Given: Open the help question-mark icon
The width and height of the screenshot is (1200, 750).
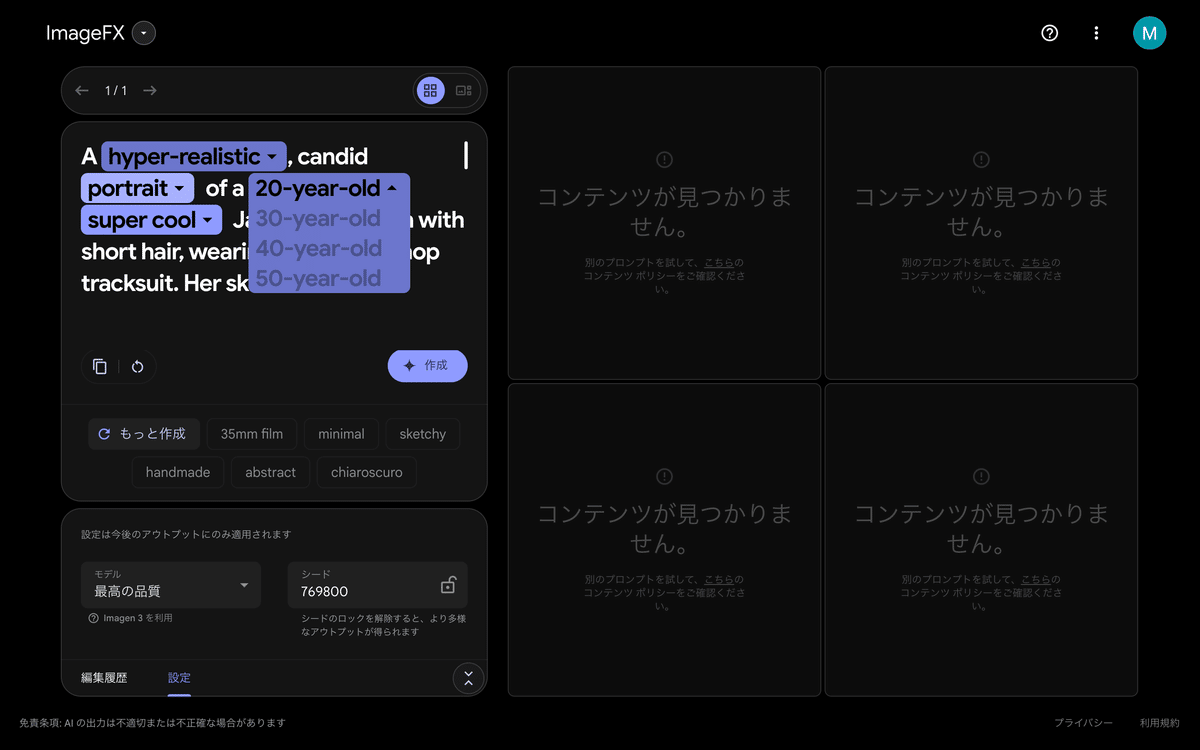Looking at the screenshot, I should click(x=1049, y=33).
